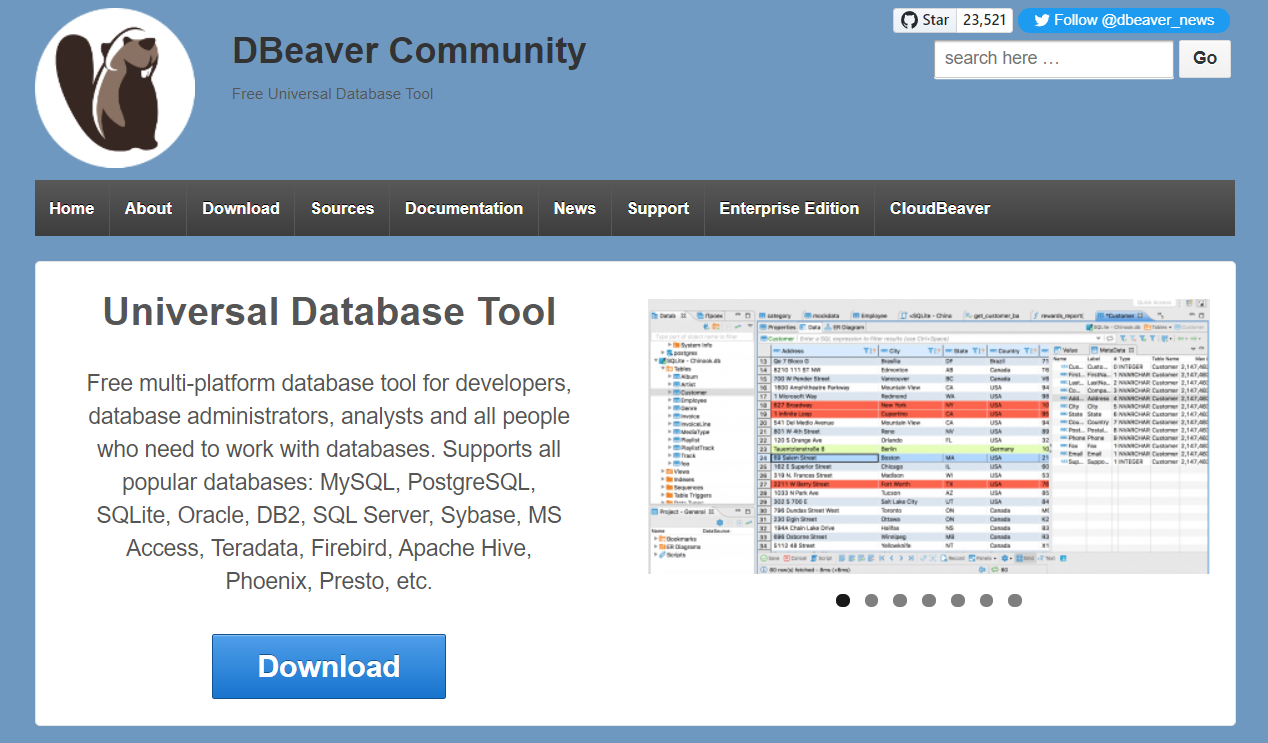Click the 'Free multi-platform database tool' paragraph
Viewport: 1268px width, 743px height.
[329, 482]
